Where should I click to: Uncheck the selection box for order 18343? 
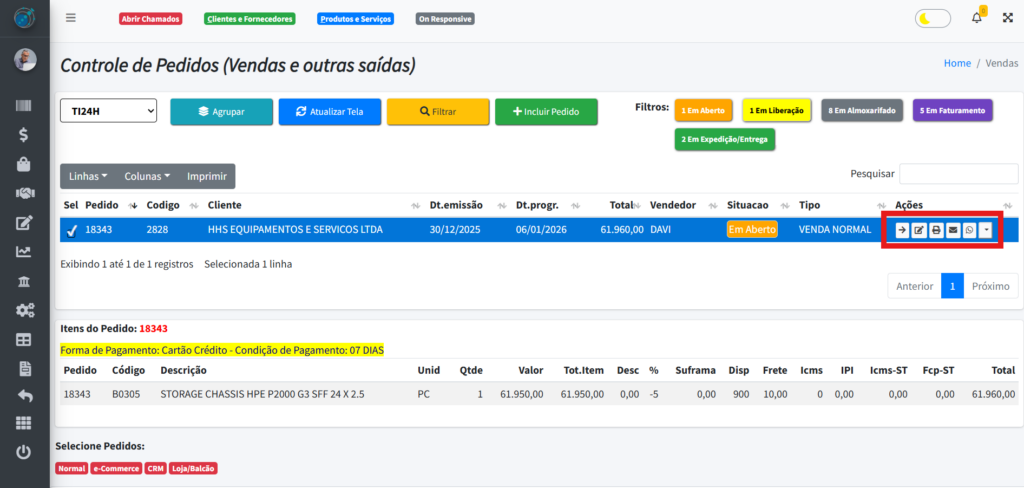pos(71,231)
